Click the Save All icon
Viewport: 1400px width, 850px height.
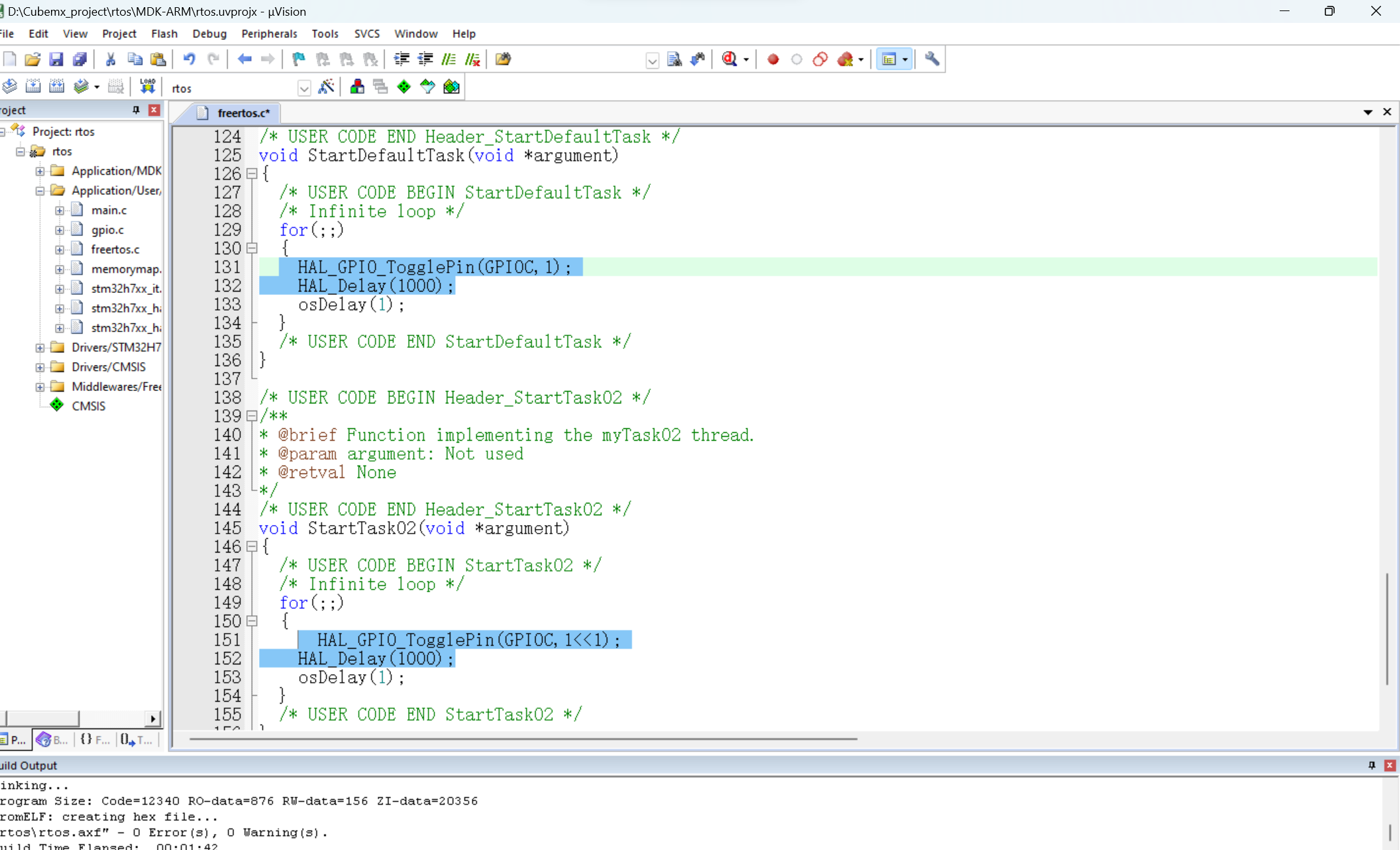click(80, 59)
